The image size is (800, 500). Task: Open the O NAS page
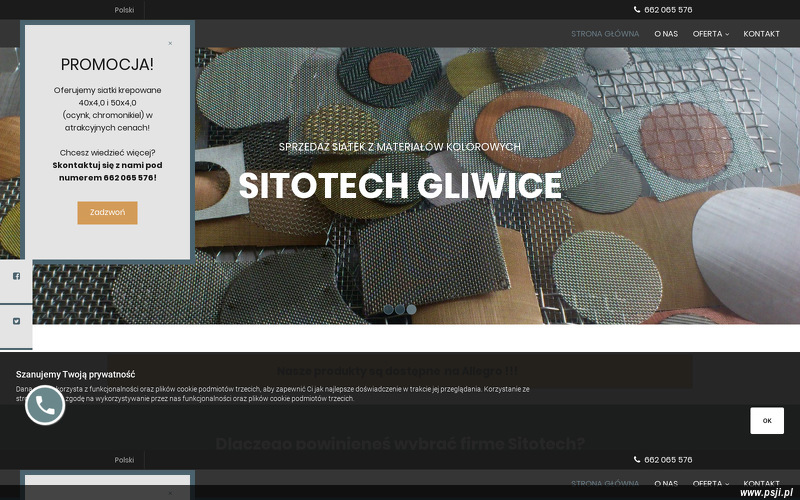(x=666, y=34)
